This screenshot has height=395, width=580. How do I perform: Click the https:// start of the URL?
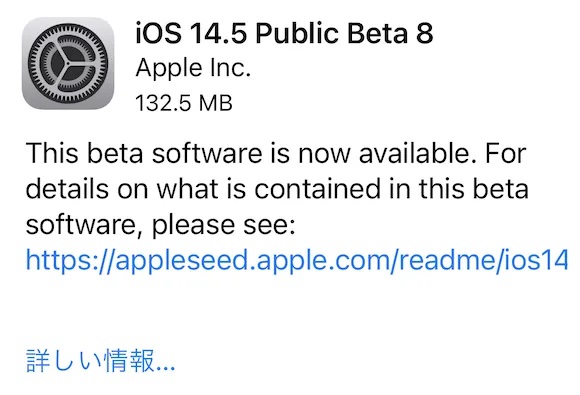(70, 260)
